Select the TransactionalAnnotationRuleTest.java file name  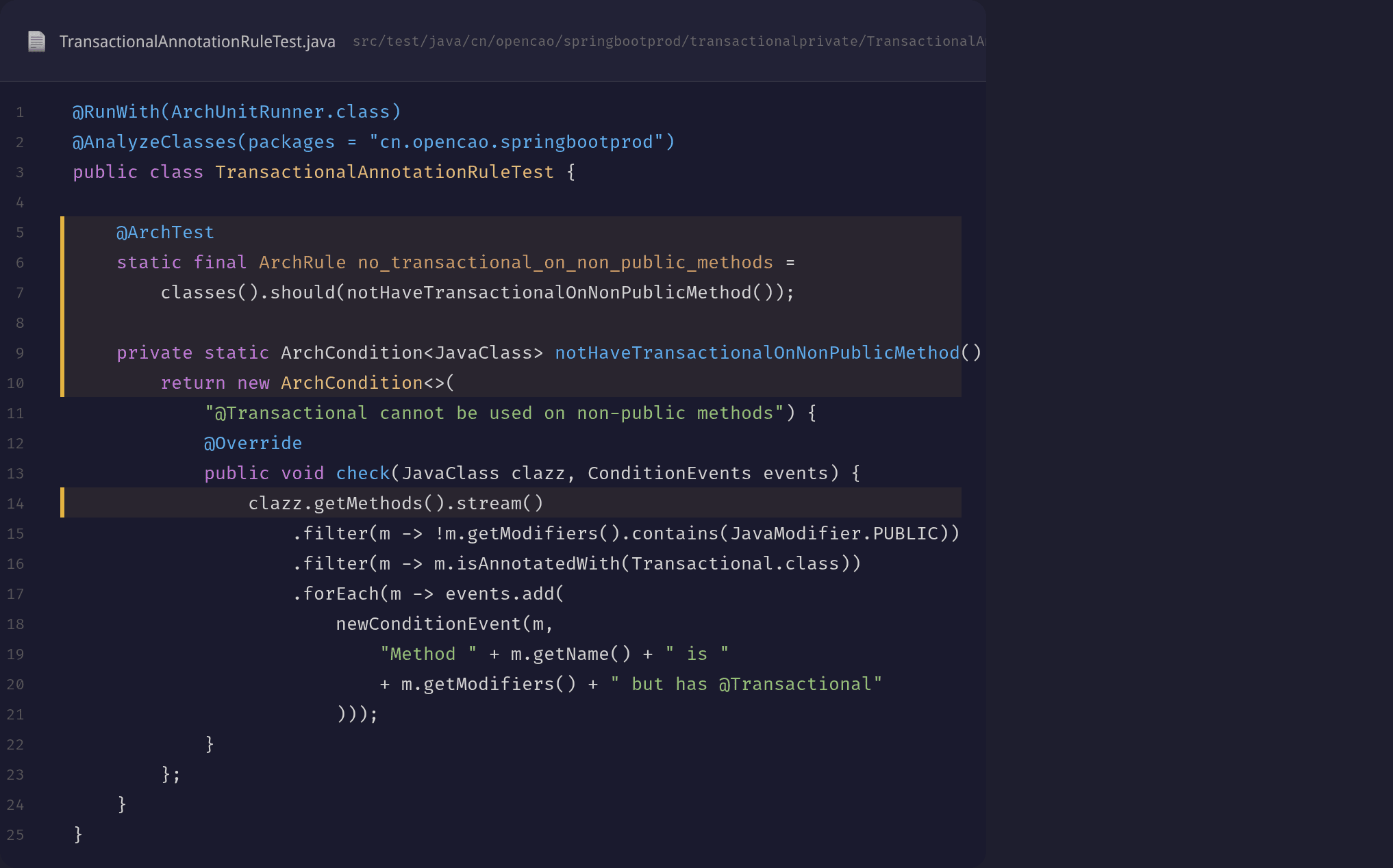tap(197, 42)
